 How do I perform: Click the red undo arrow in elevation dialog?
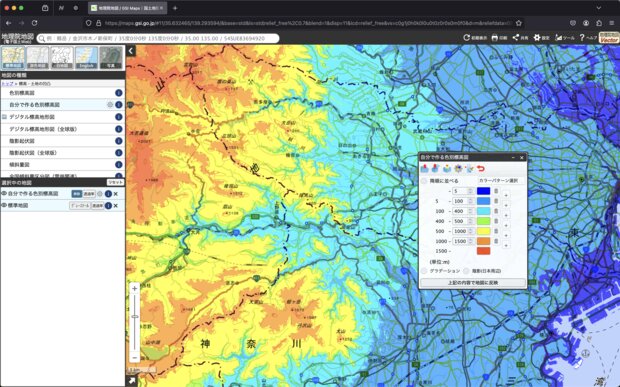coord(481,169)
